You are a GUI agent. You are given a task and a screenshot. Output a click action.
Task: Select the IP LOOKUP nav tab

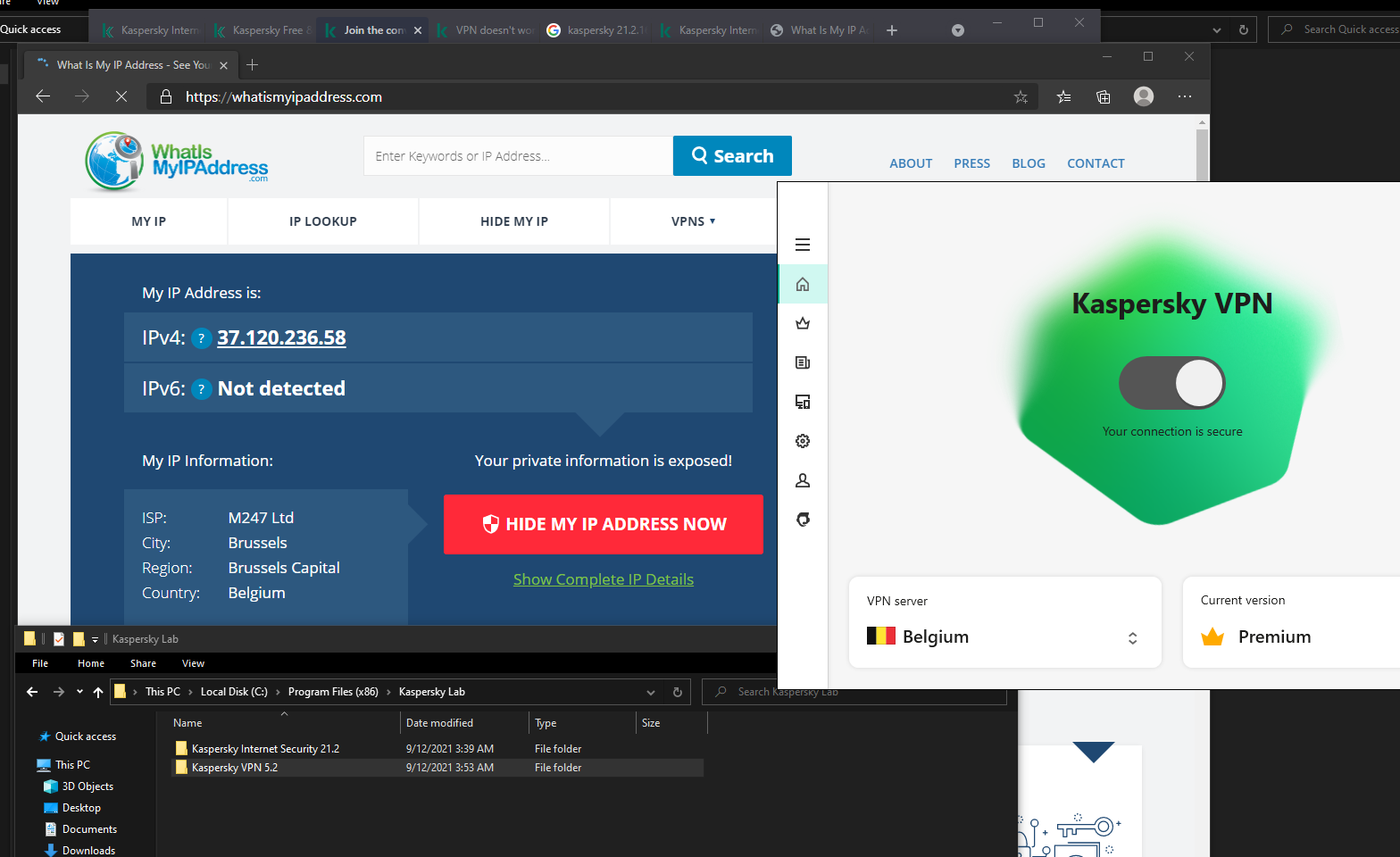pyautogui.click(x=323, y=221)
